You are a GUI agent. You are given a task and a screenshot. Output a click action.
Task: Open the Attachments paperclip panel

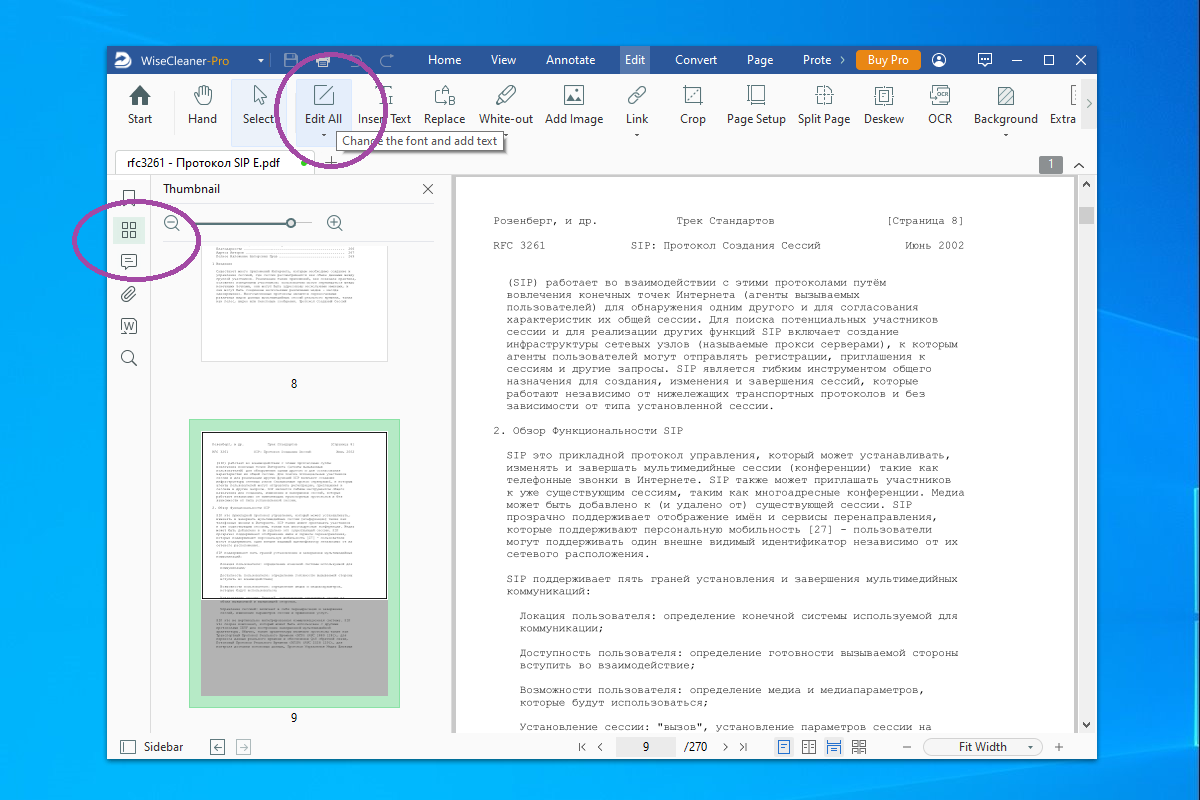point(129,294)
